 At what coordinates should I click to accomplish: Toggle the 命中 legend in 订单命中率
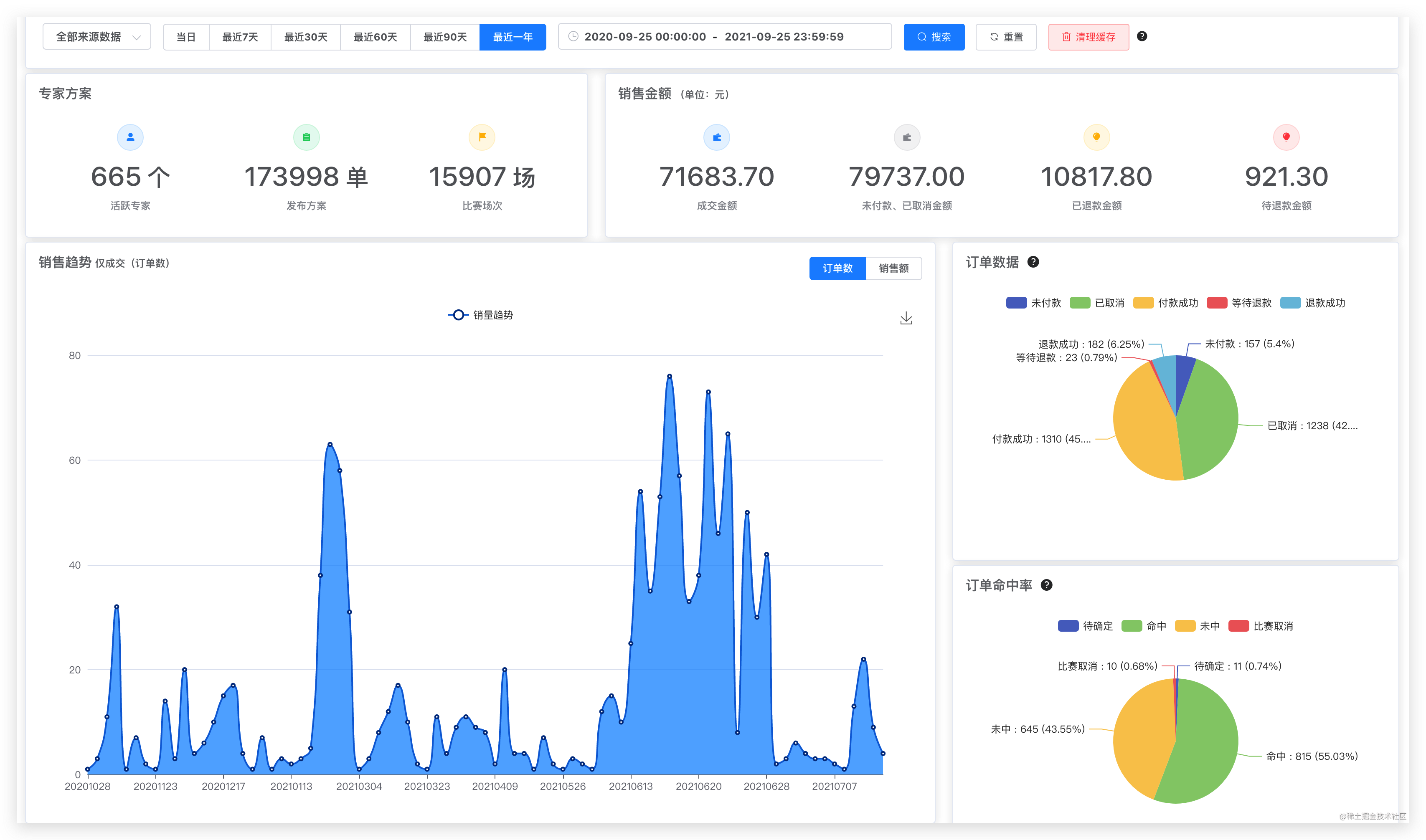click(x=1144, y=625)
